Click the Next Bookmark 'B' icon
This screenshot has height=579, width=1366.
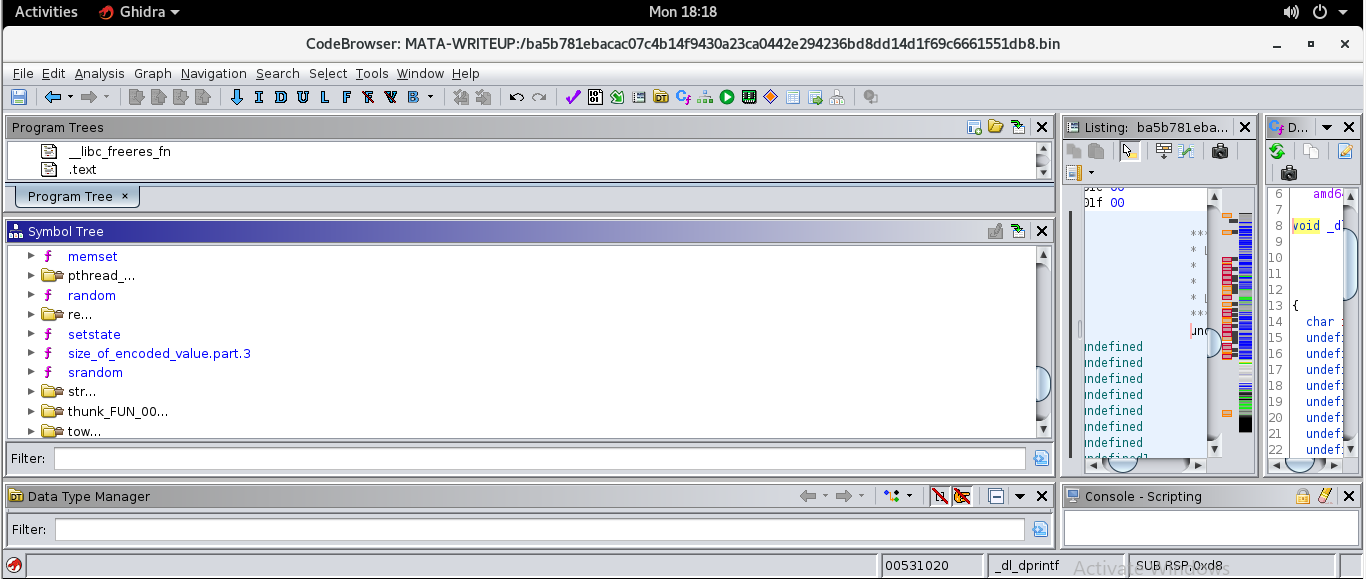click(x=413, y=97)
